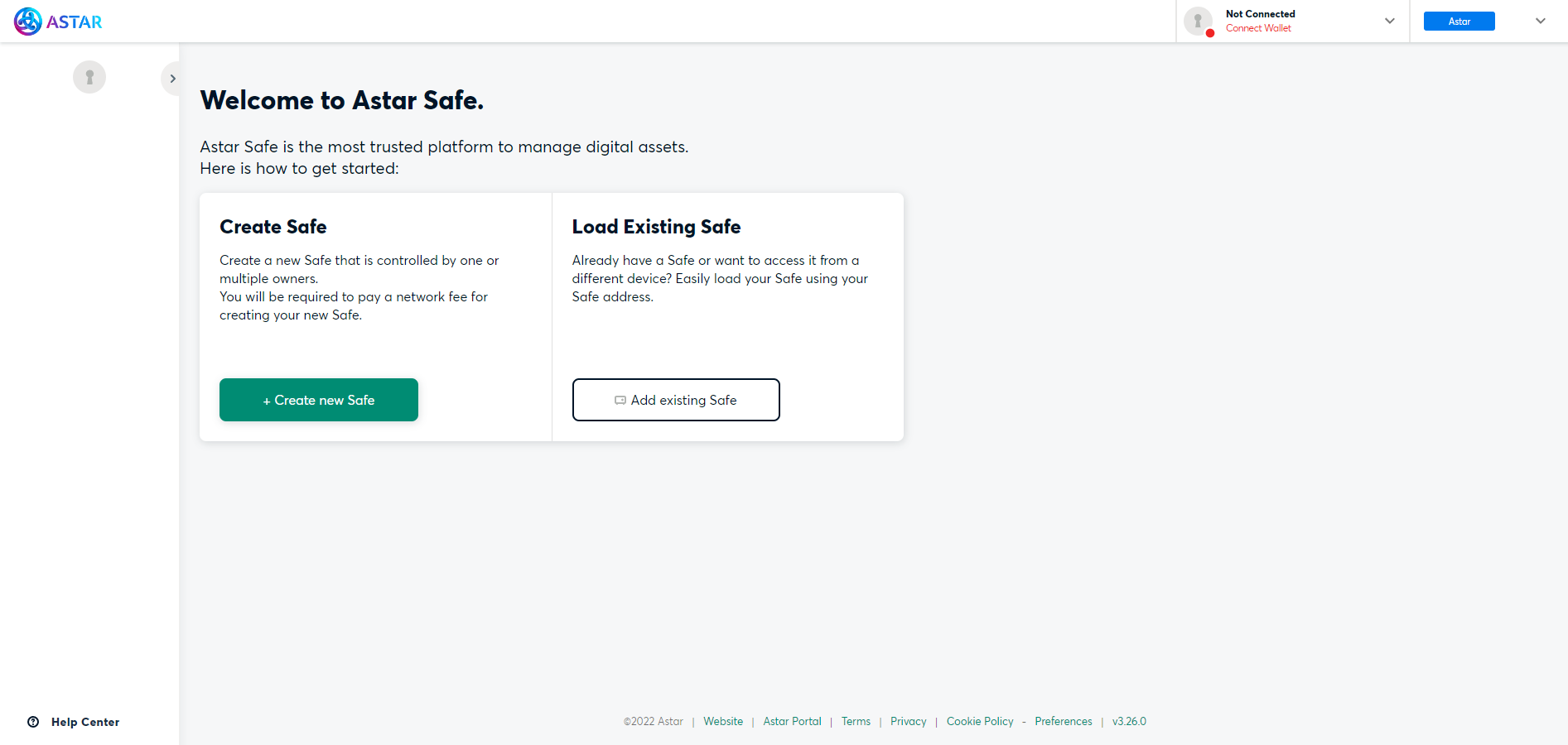Click the Astar logo in header
The height and width of the screenshot is (745, 1568).
[58, 22]
